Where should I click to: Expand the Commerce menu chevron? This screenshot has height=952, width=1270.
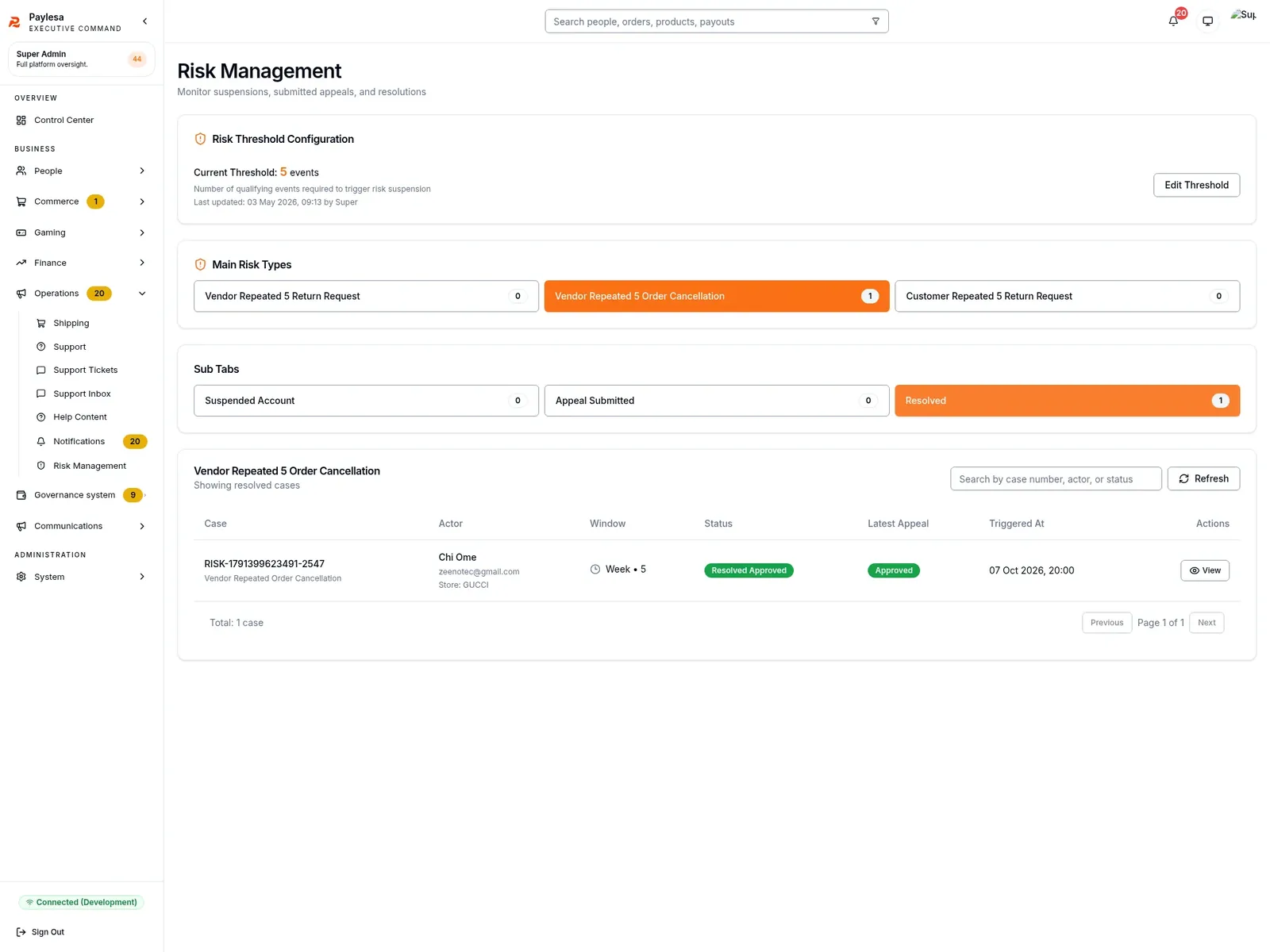coord(142,202)
